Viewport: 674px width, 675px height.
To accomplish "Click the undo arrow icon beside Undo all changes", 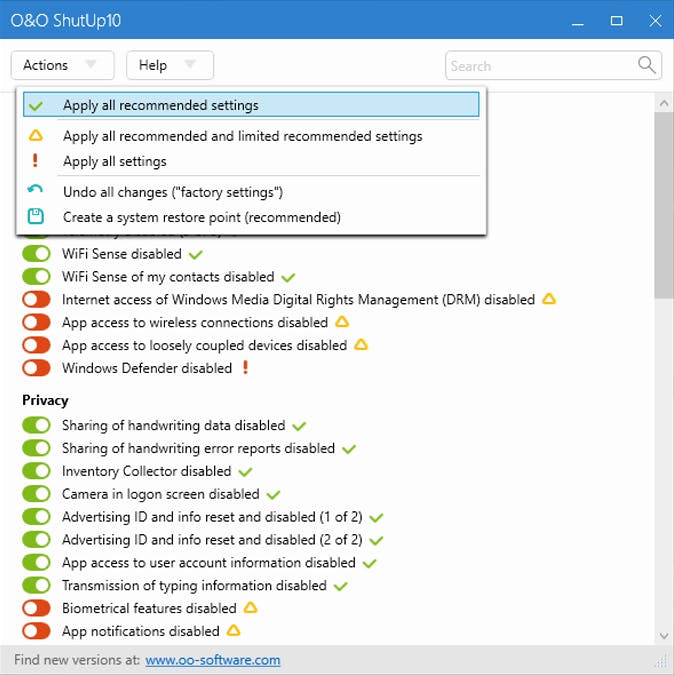I will click(35, 189).
